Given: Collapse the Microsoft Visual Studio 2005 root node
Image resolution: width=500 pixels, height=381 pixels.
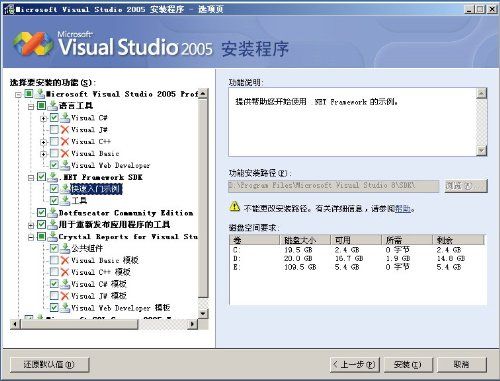Looking at the screenshot, I should [19, 95].
